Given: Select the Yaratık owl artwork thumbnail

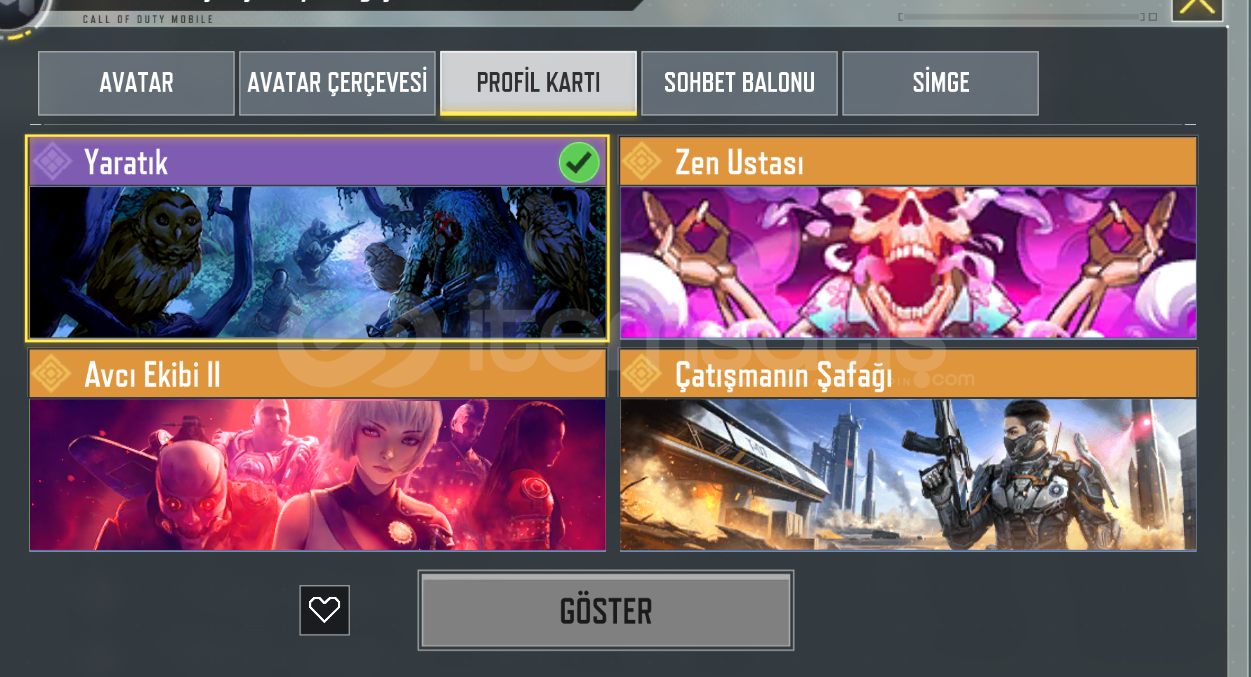Looking at the screenshot, I should click(x=318, y=262).
